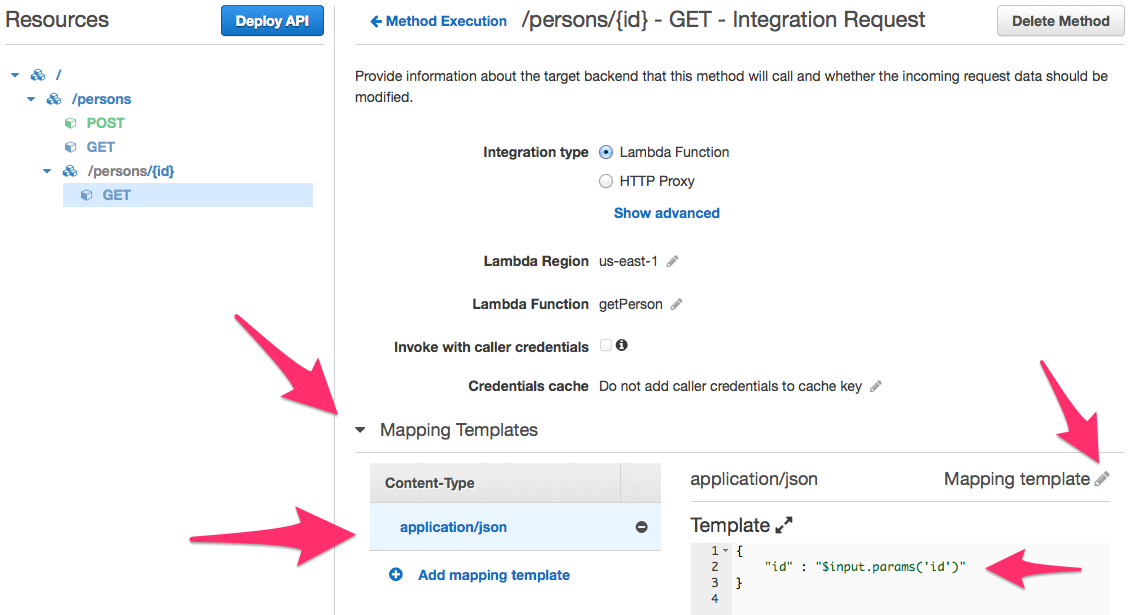Remove application/json mapping with minus icon
The height and width of the screenshot is (615, 1138).
click(642, 527)
